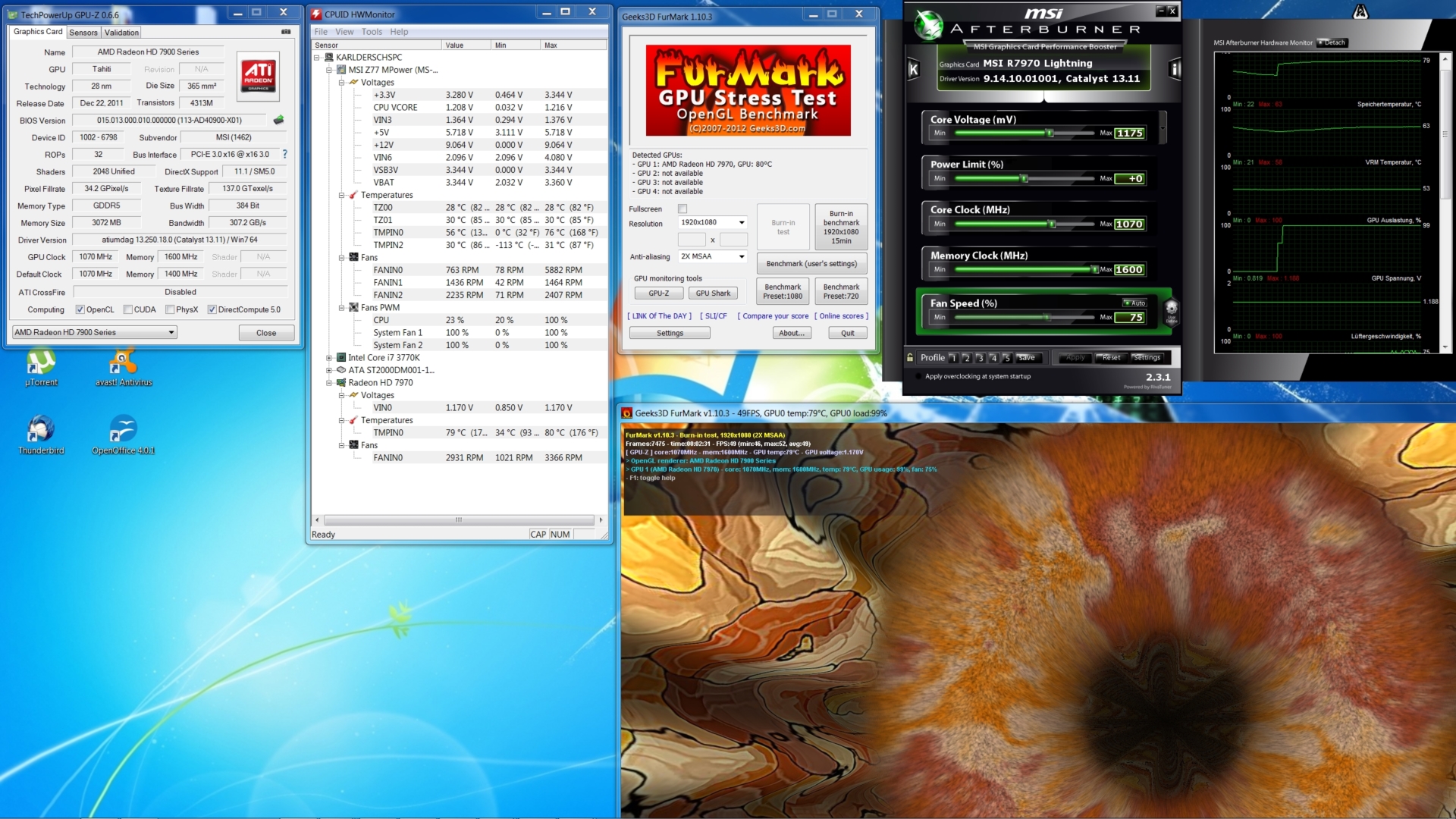1456x819 pixels.
Task: Click the BIOS save chip icon in GPU-Z
Action: click(x=278, y=120)
